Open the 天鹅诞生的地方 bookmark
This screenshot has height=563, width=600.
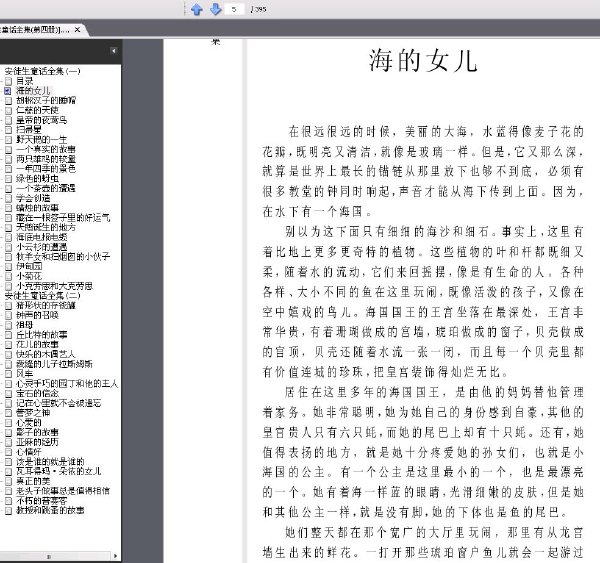46,227
